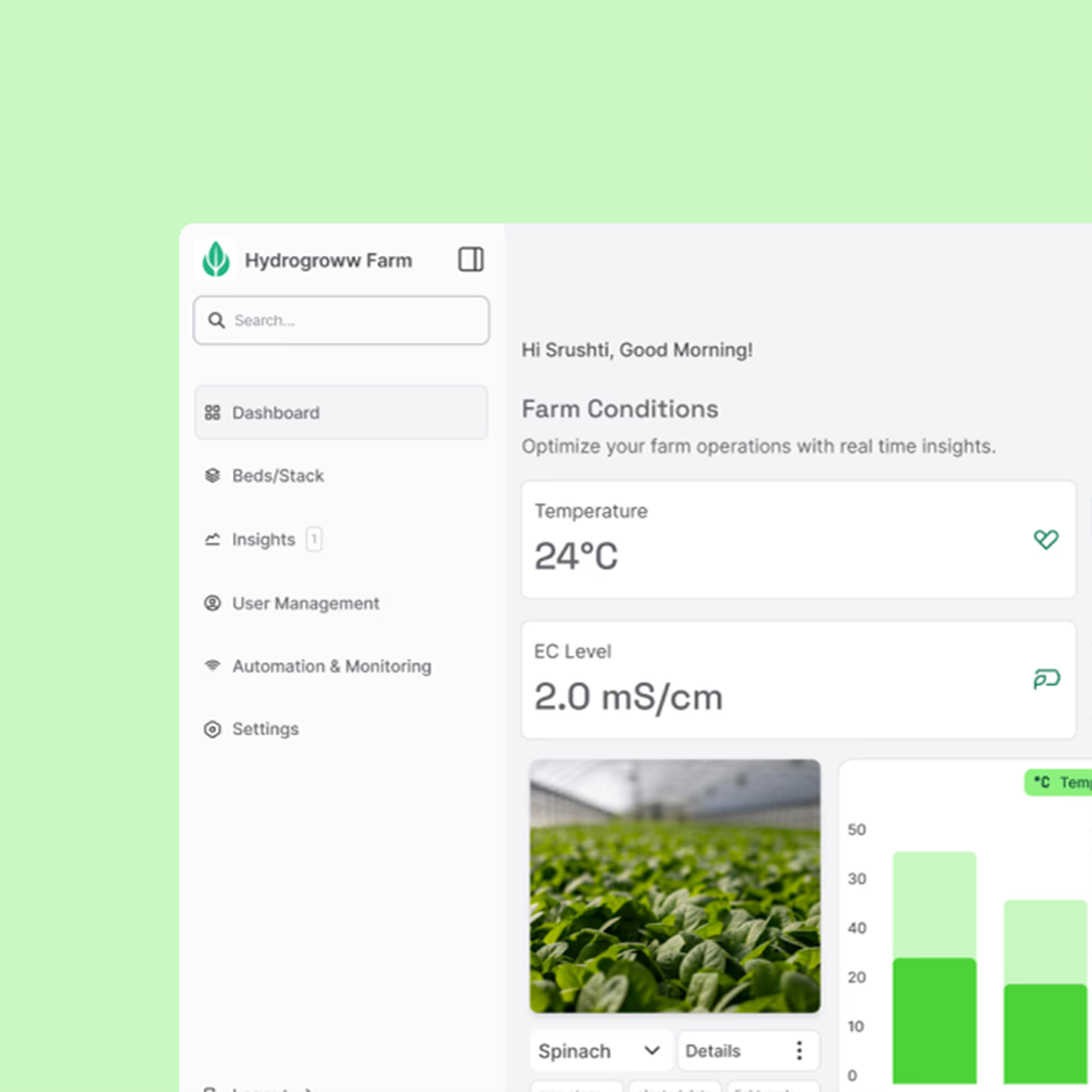Screen dimensions: 1092x1092
Task: Collapse the sidebar with the panel icon
Action: click(x=470, y=259)
